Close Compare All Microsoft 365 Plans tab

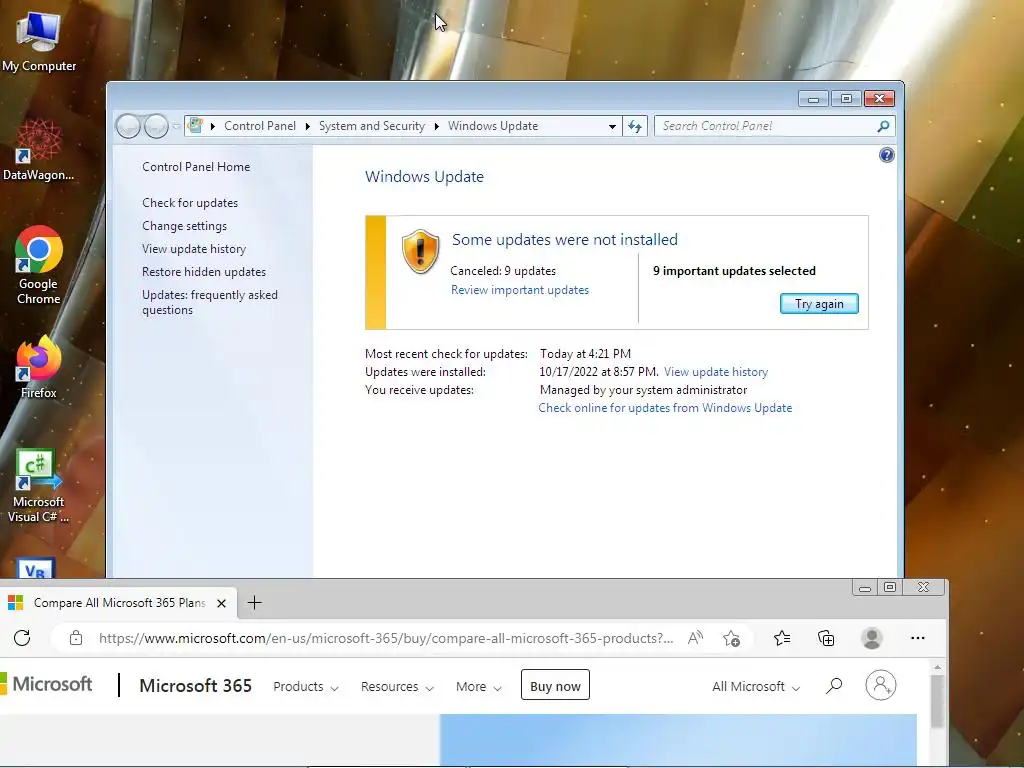pyautogui.click(x=221, y=603)
